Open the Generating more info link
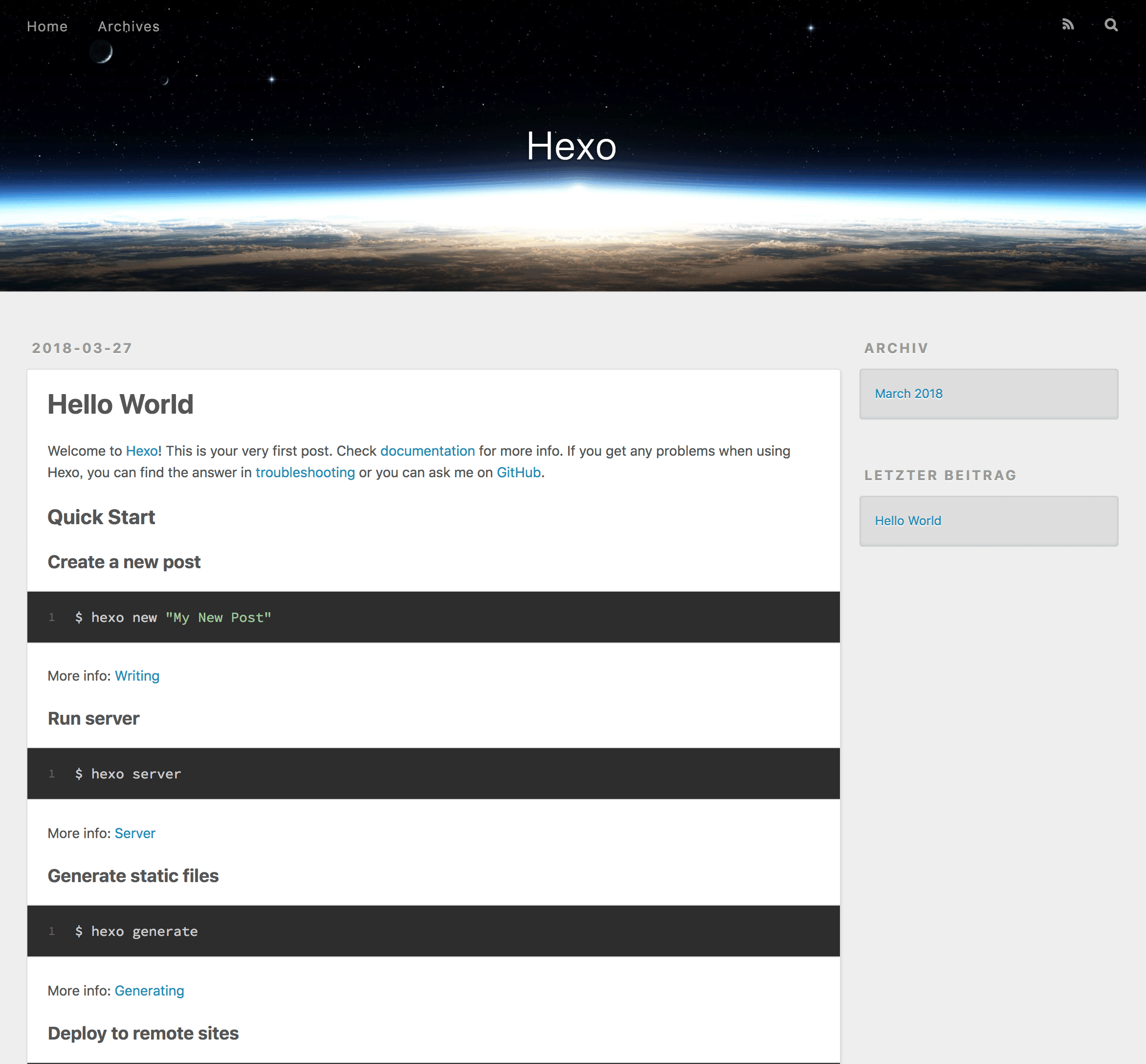The image size is (1146, 1064). [149, 990]
